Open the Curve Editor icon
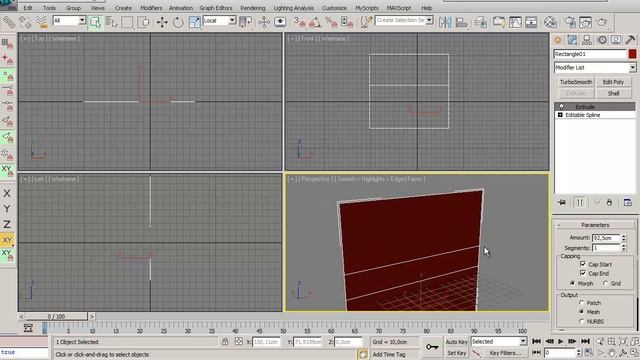The width and height of the screenshot is (640, 360). pyautogui.click(x=515, y=22)
